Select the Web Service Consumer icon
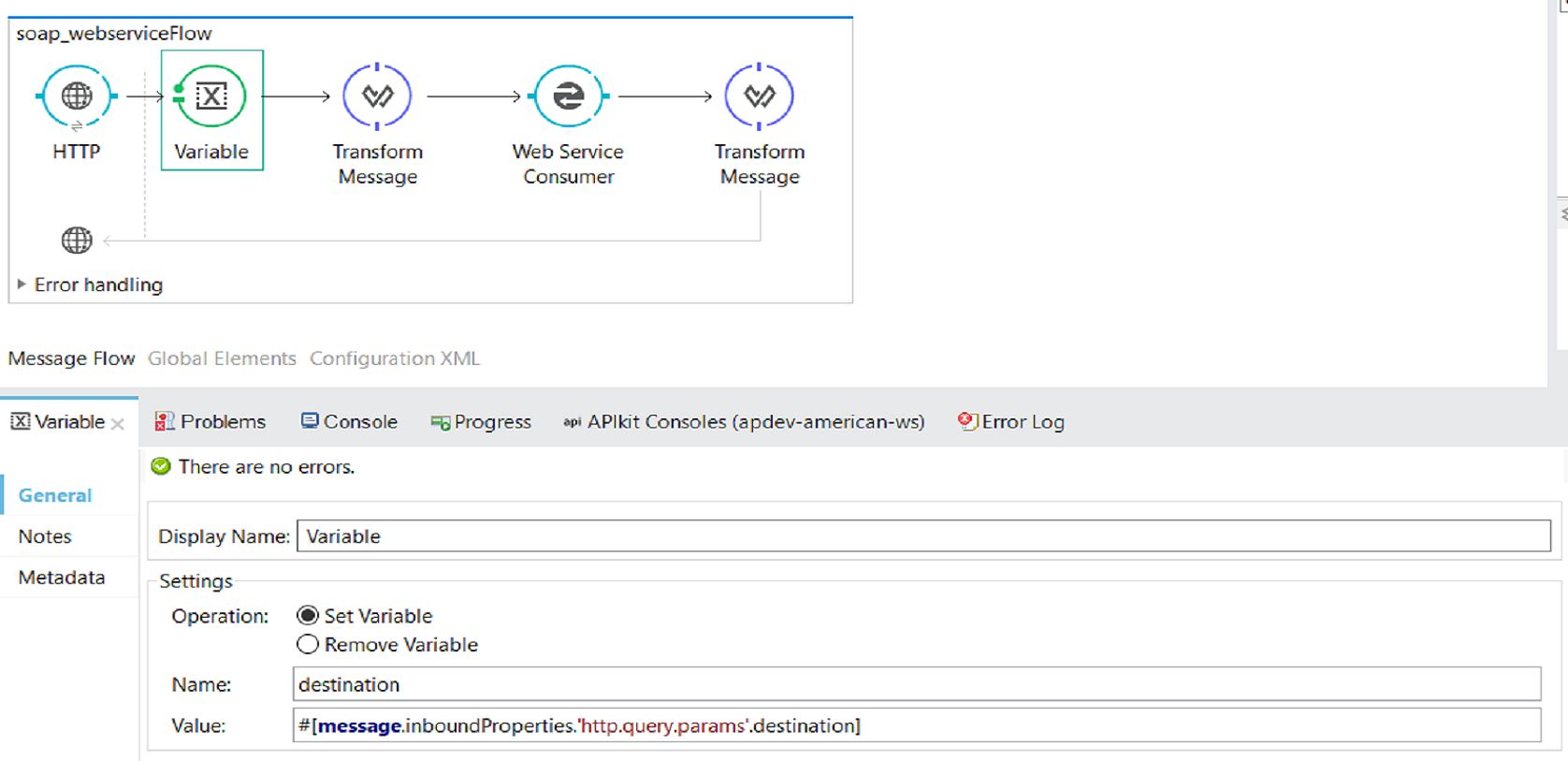This screenshot has height=761, width=1568. pyautogui.click(x=568, y=95)
